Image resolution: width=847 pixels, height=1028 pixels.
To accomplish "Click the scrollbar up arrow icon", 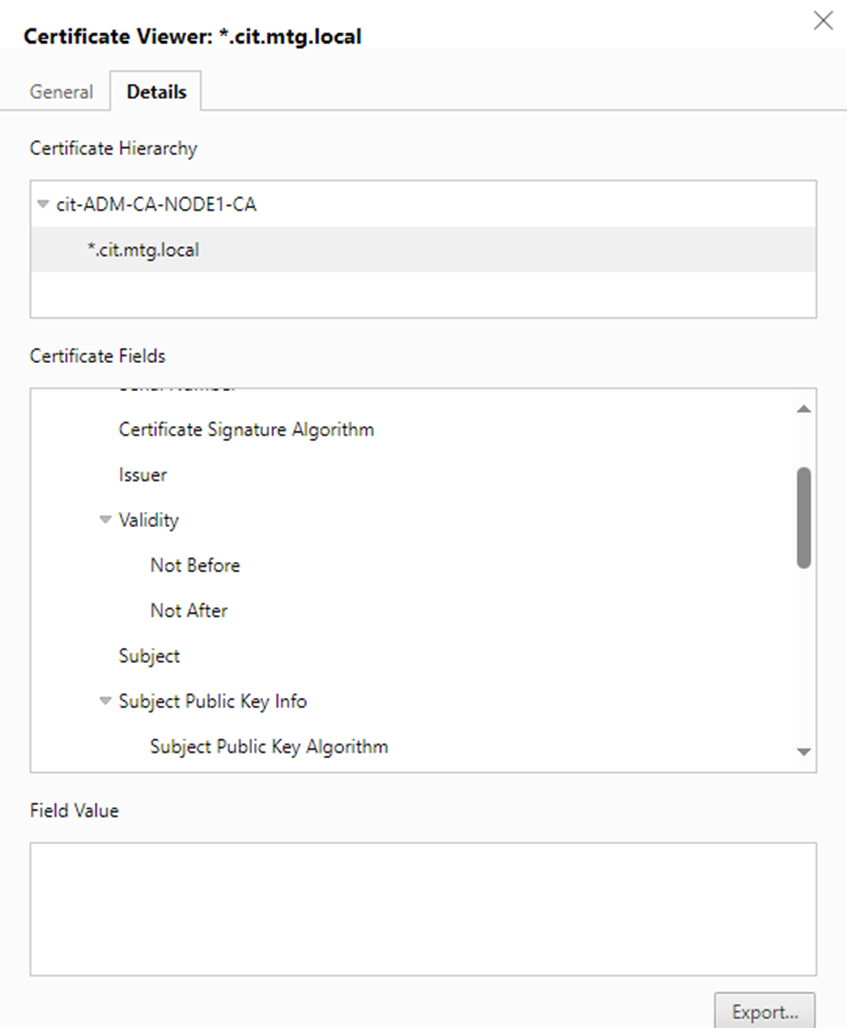I will click(804, 407).
